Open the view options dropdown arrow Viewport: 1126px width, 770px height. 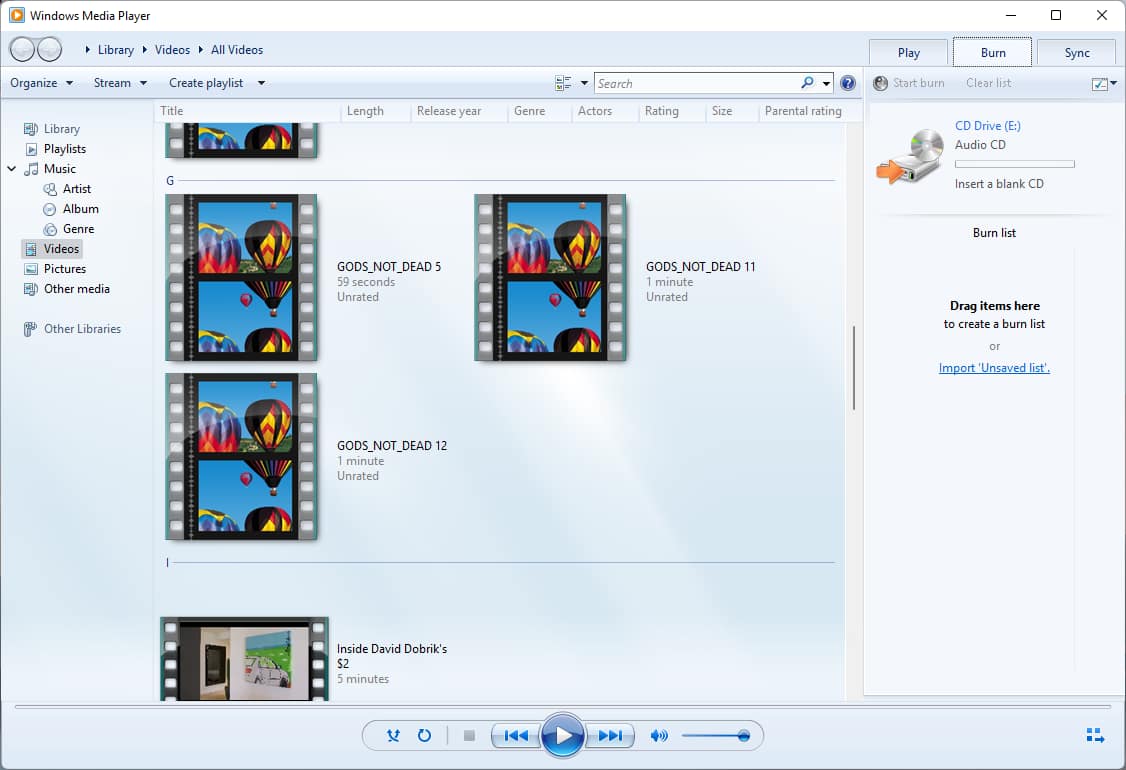point(584,83)
